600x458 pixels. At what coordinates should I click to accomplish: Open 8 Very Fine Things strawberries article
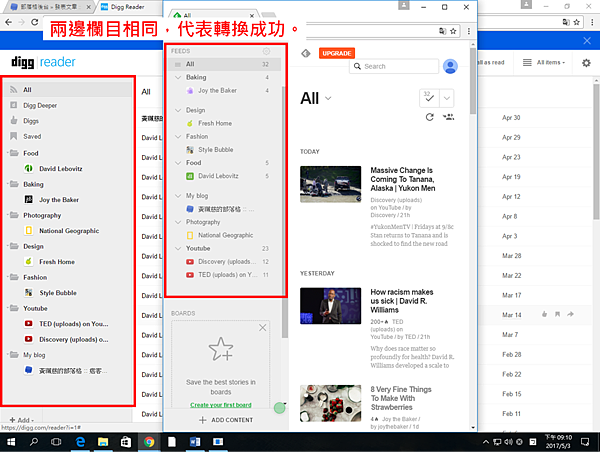401,398
